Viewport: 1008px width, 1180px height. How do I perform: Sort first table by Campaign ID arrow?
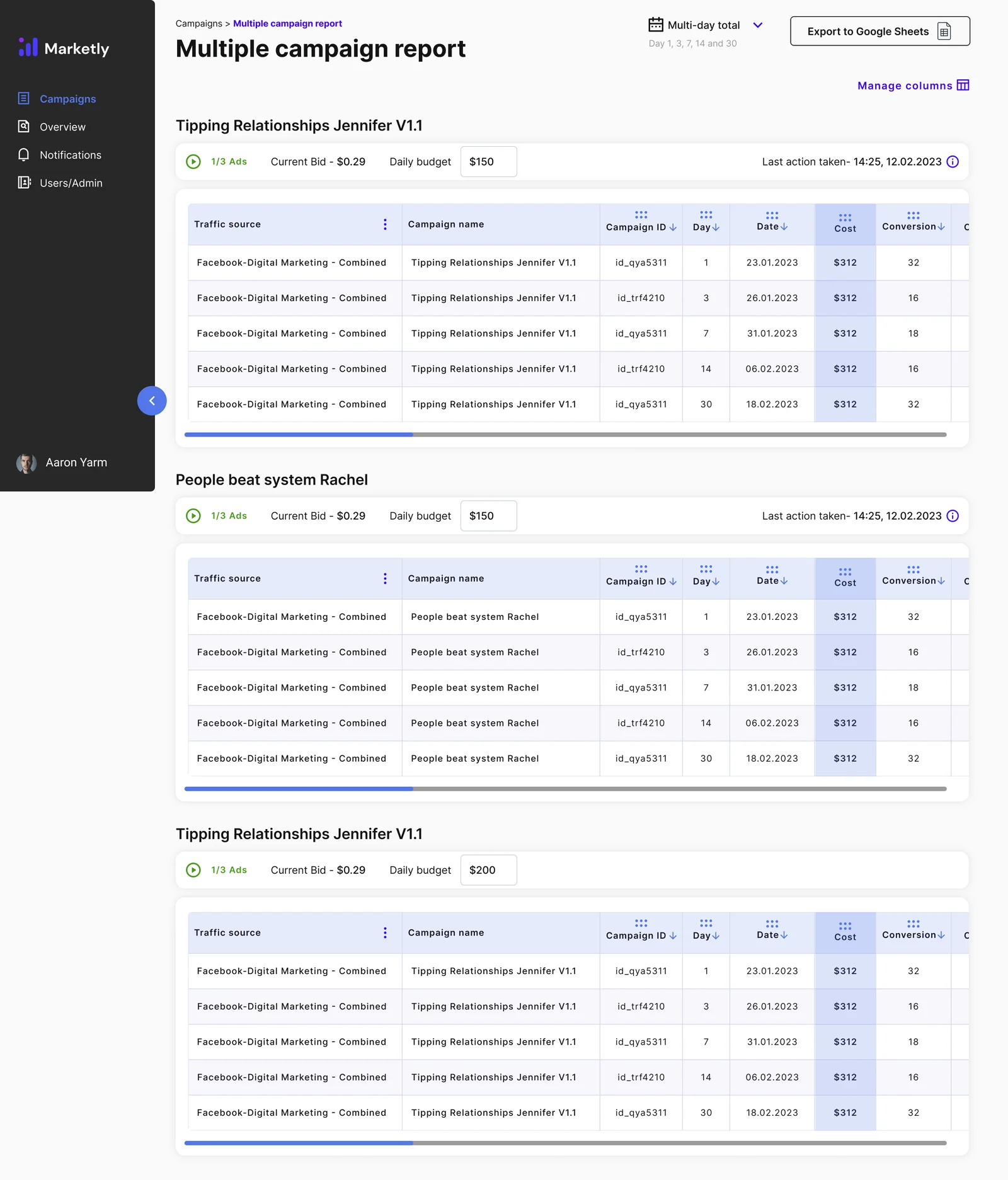(673, 227)
